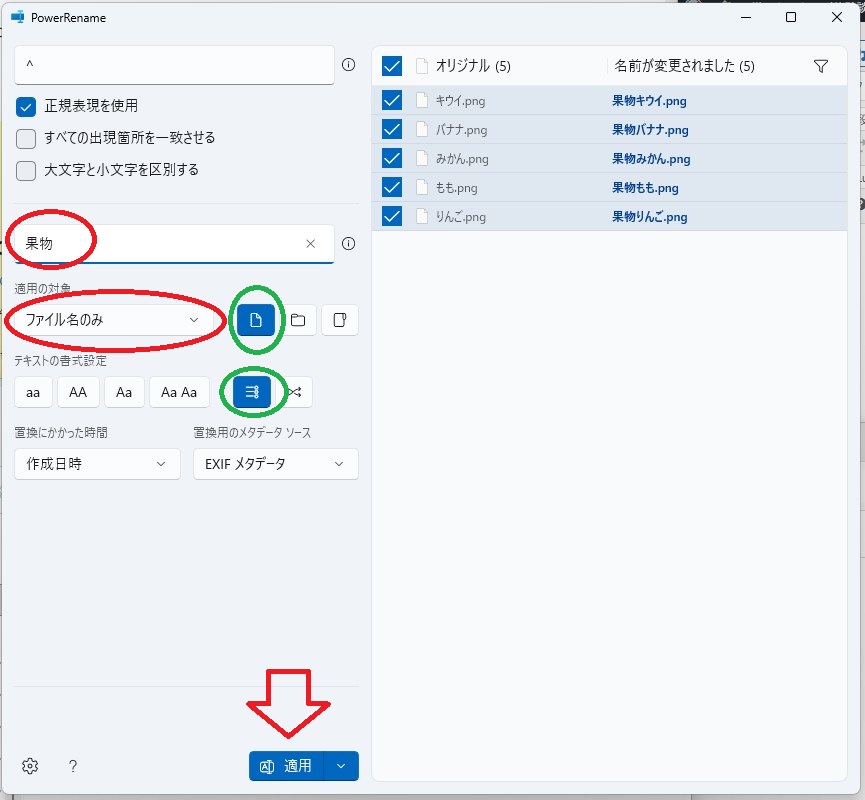This screenshot has width=865, height=800.
Task: Open the filter icon in the list header
Action: [821, 66]
